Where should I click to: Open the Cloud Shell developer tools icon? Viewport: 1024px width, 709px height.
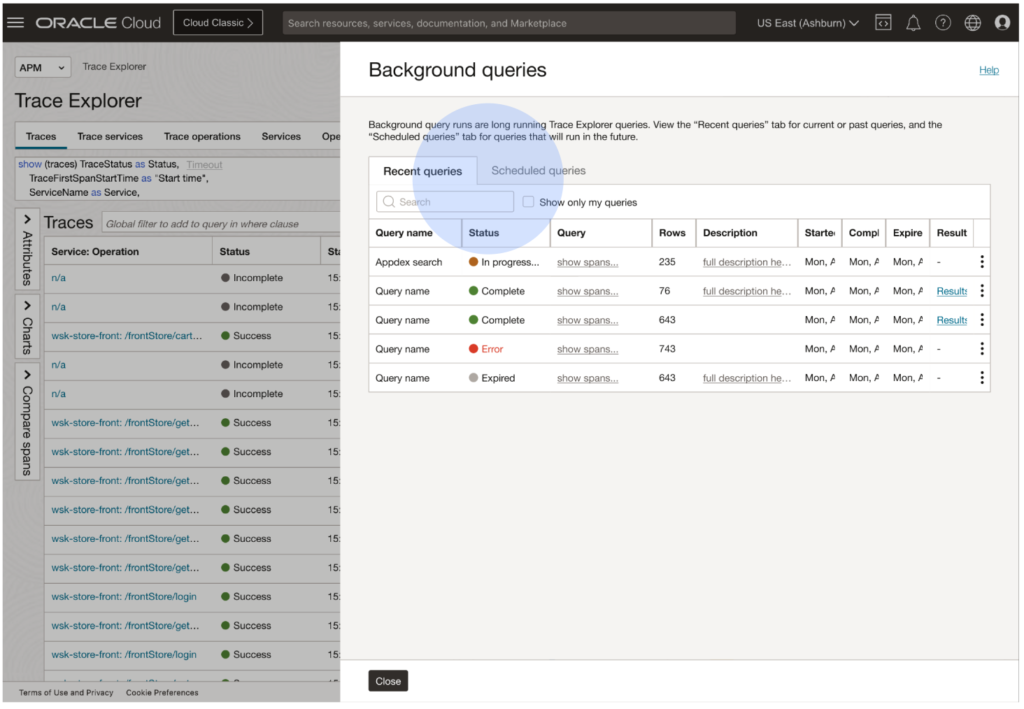882,22
